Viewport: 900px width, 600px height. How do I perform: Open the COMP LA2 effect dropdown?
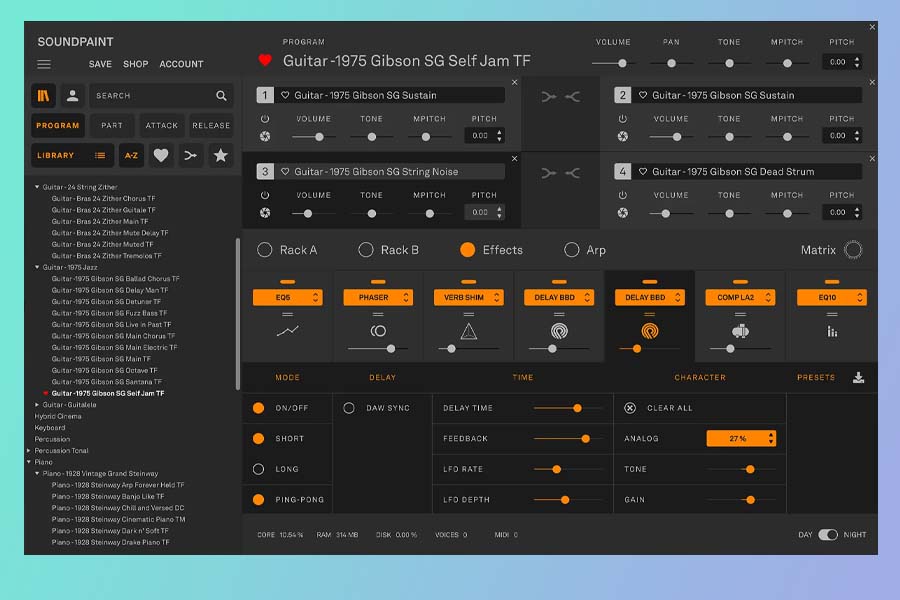point(740,297)
